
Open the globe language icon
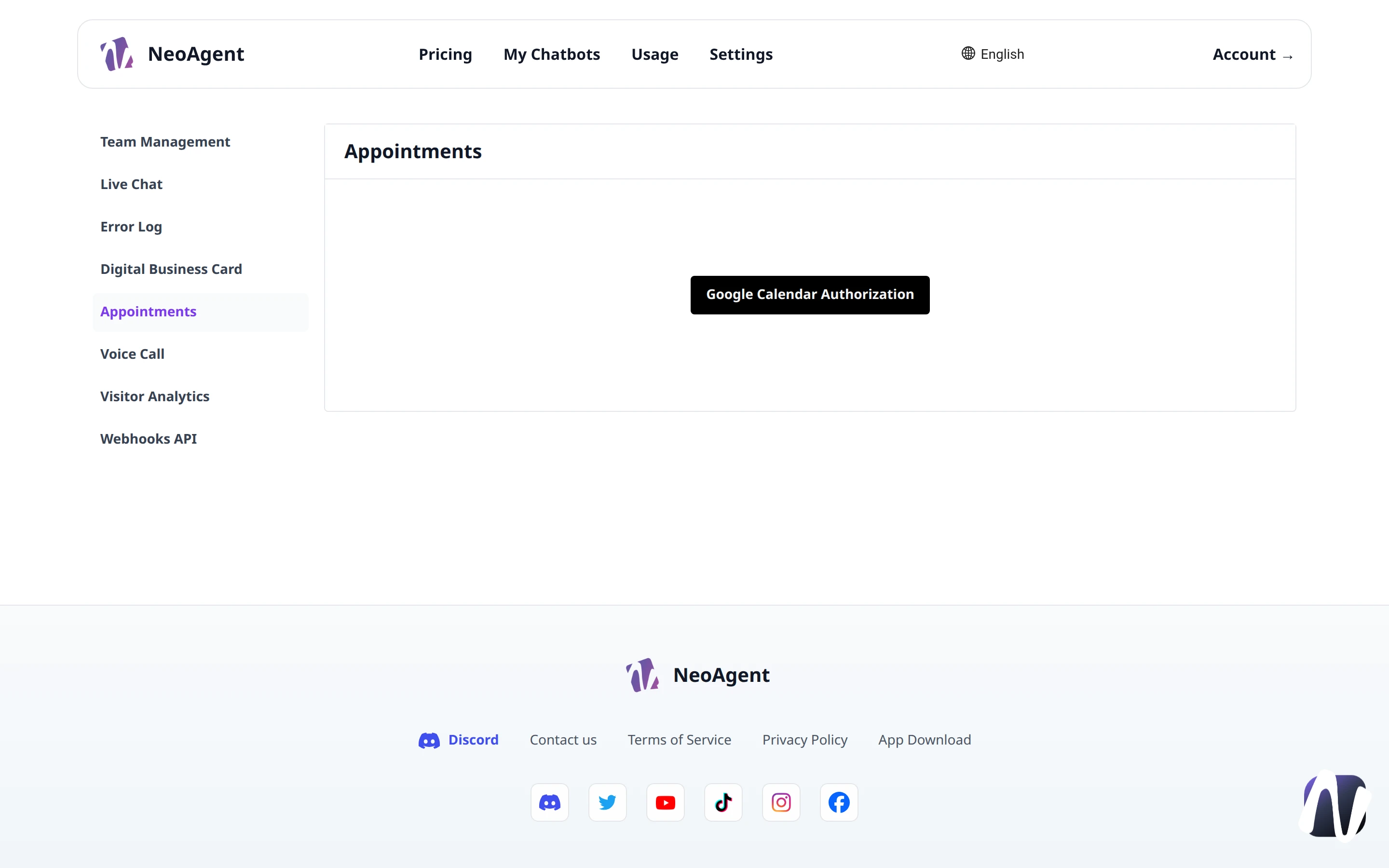[x=967, y=54]
